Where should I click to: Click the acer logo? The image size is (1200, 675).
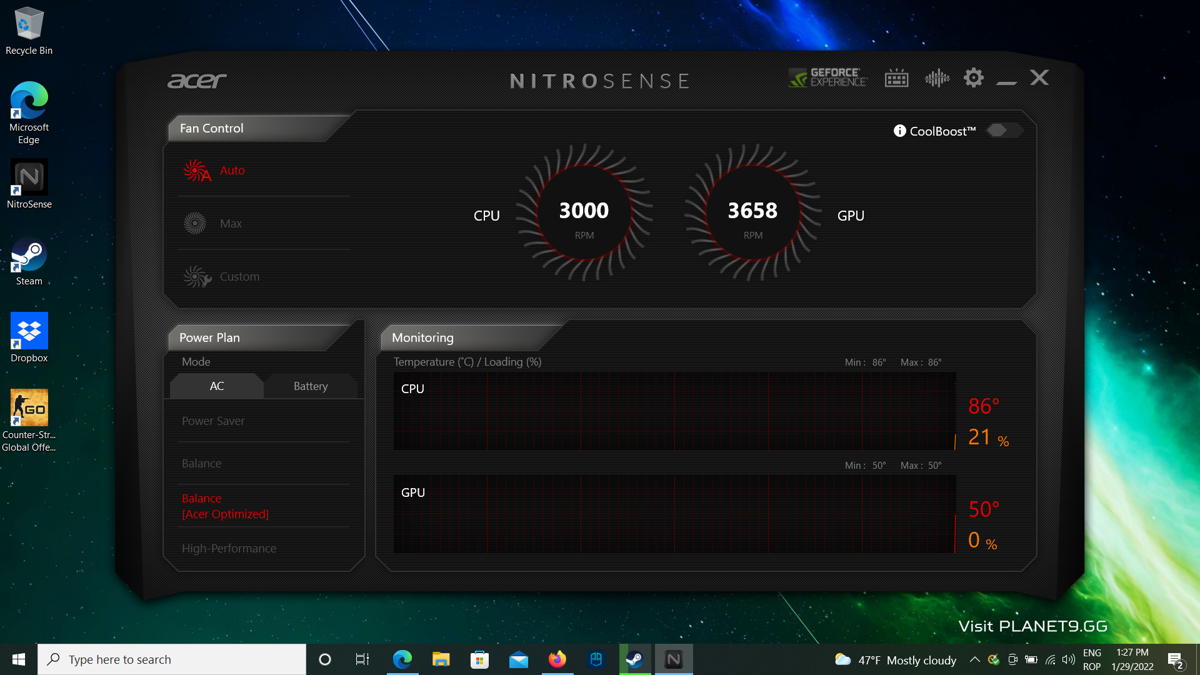[197, 80]
